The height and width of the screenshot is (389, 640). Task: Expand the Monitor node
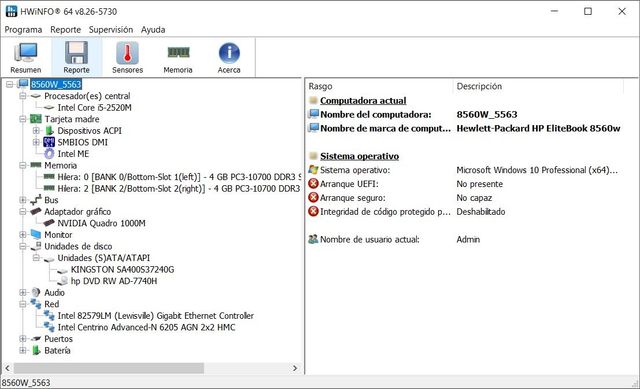click(x=23, y=235)
